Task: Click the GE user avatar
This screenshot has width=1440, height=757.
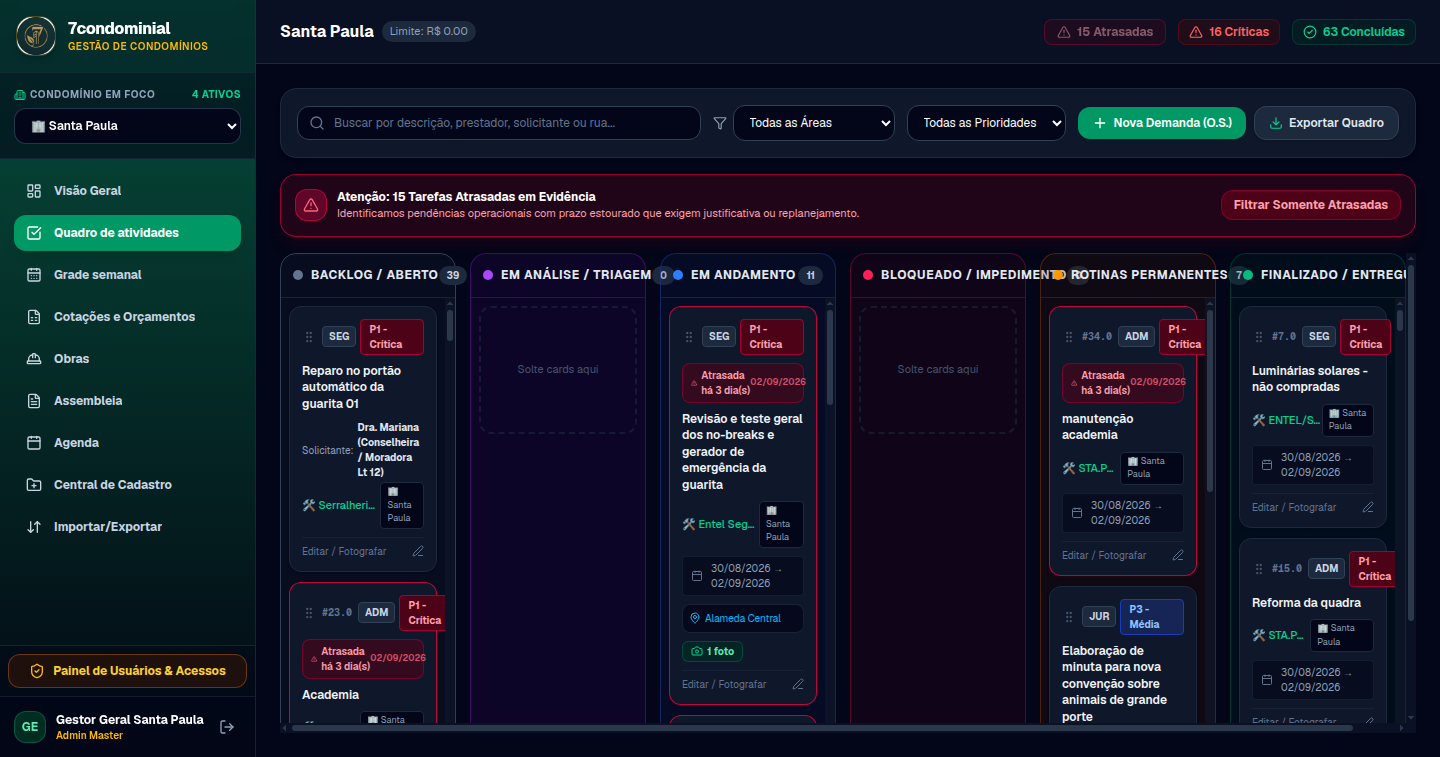Action: (x=30, y=727)
